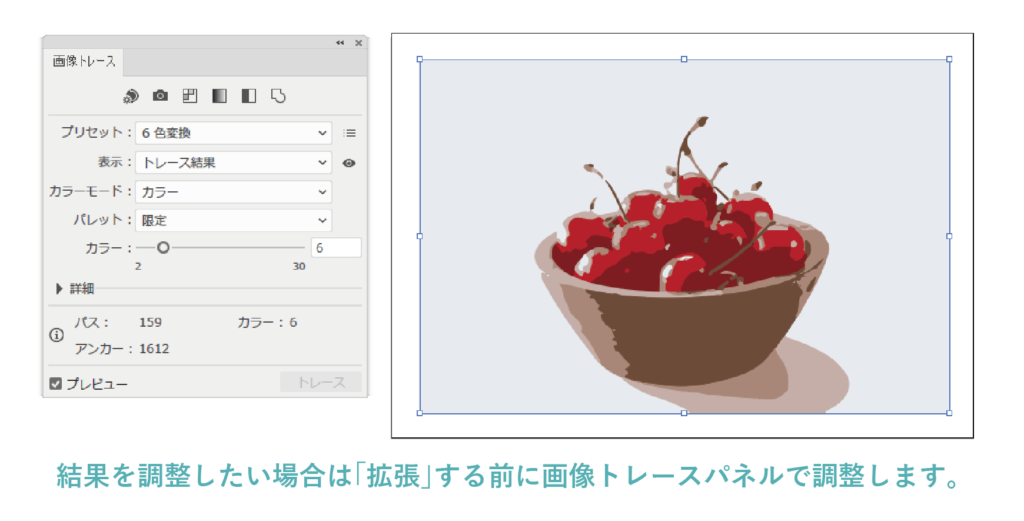Select the Black and White preset icon
Image resolution: width=1024 pixels, height=521 pixels.
pyautogui.click(x=249, y=96)
